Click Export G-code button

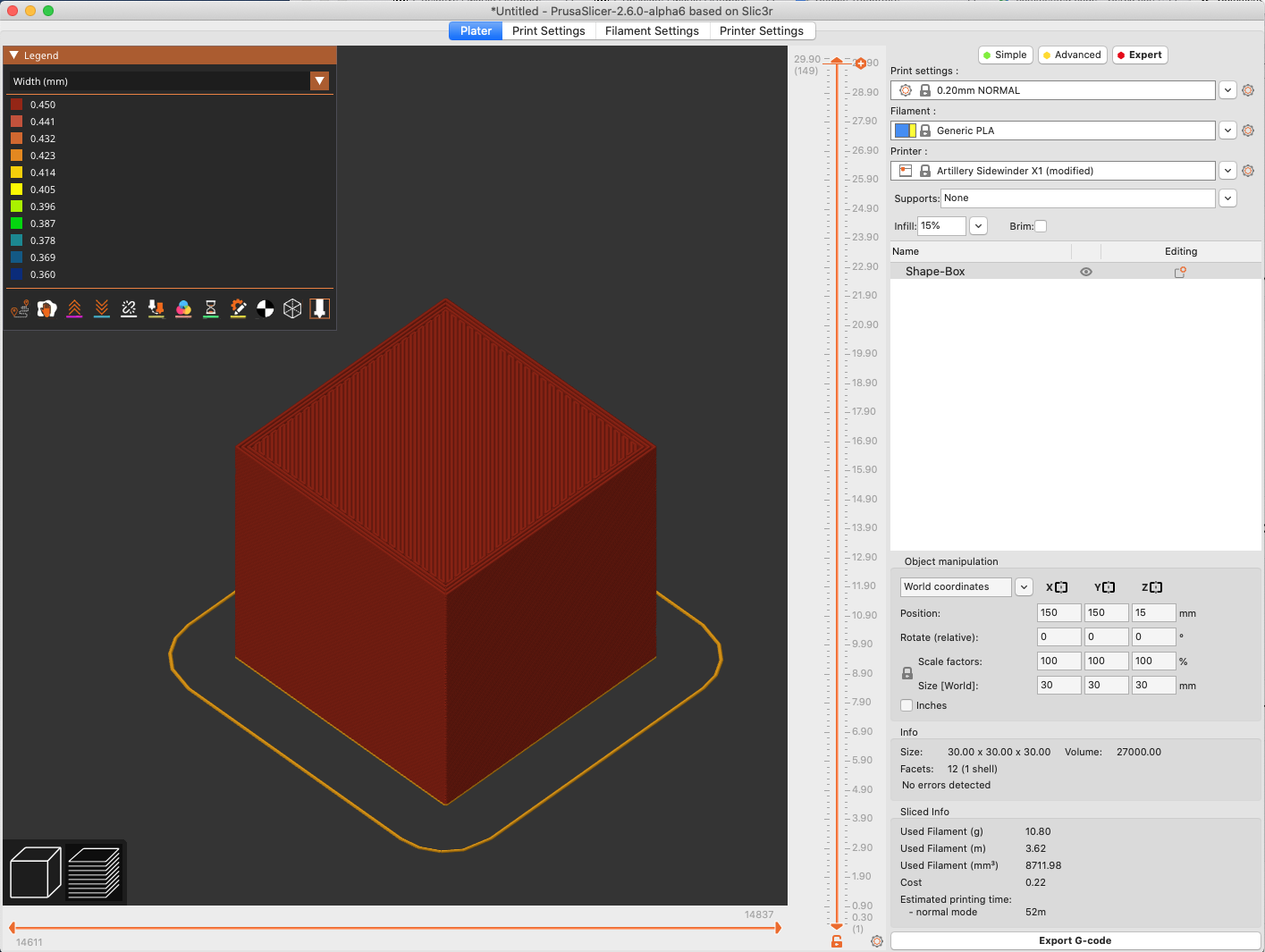click(1075, 940)
